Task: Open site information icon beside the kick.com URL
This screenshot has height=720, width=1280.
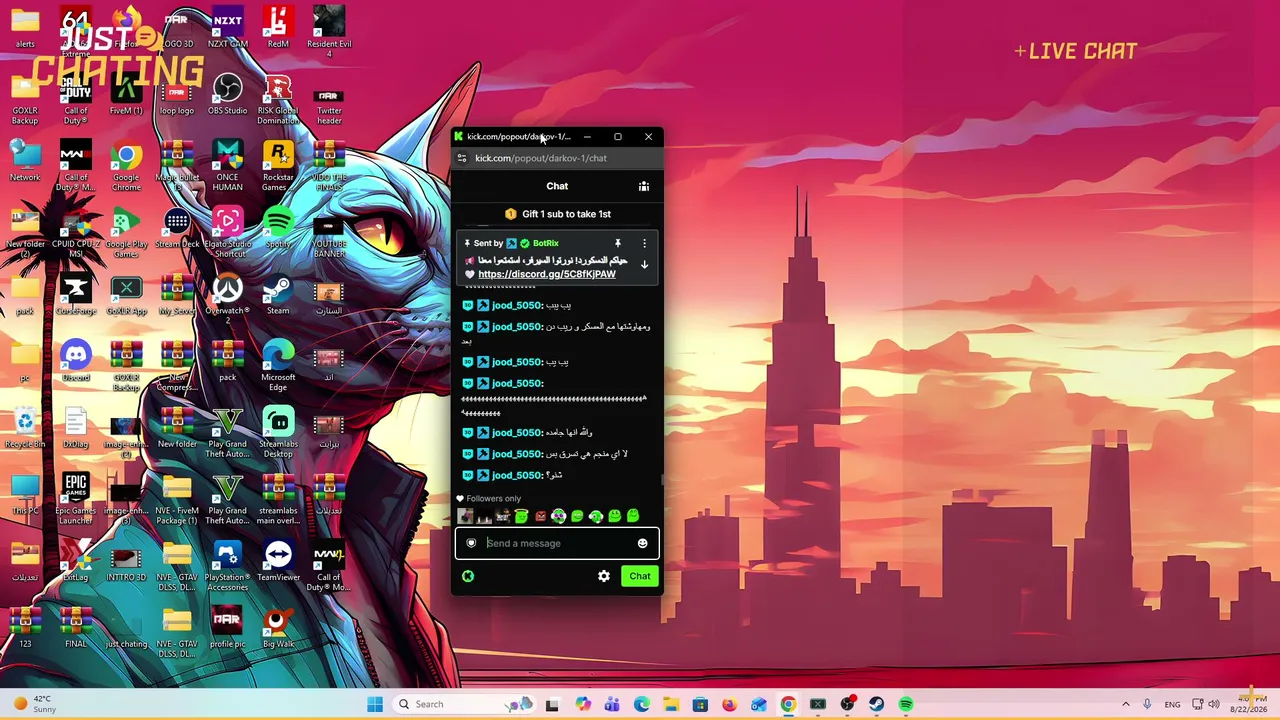Action: (461, 158)
